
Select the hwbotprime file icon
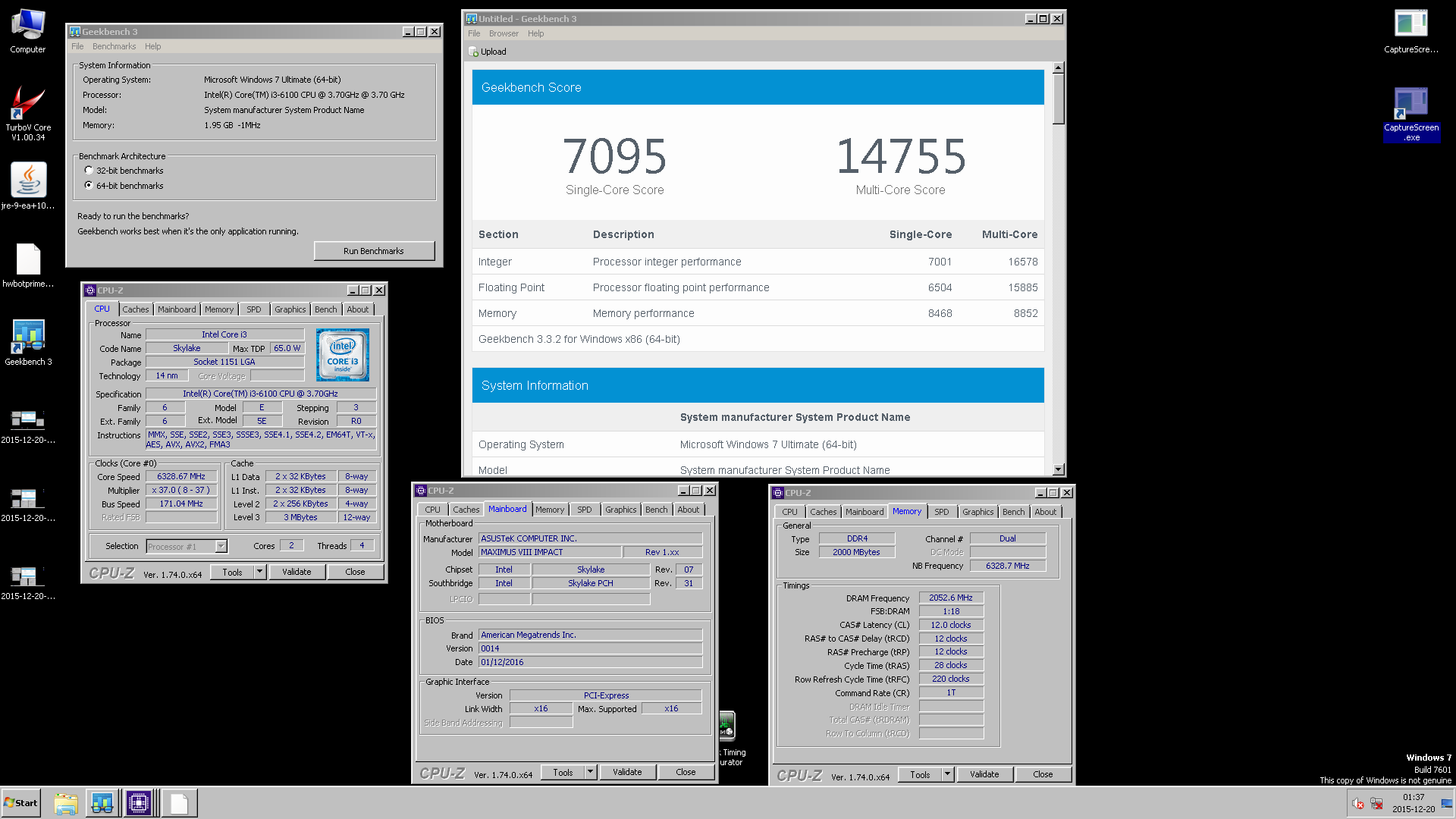pyautogui.click(x=28, y=265)
